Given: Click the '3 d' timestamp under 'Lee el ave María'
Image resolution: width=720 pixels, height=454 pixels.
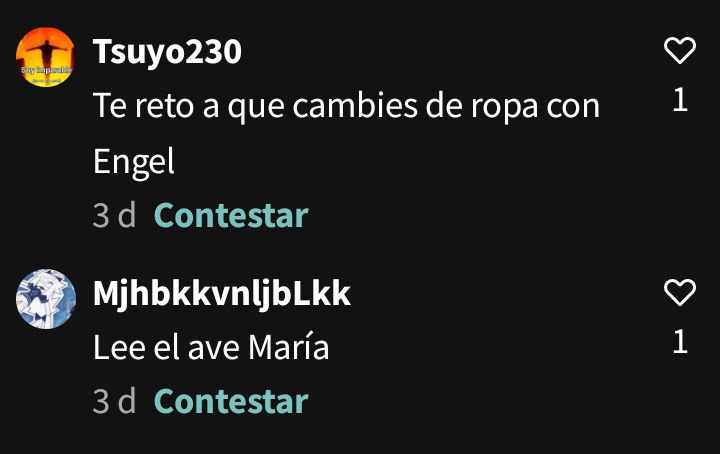Looking at the screenshot, I should tap(114, 401).
